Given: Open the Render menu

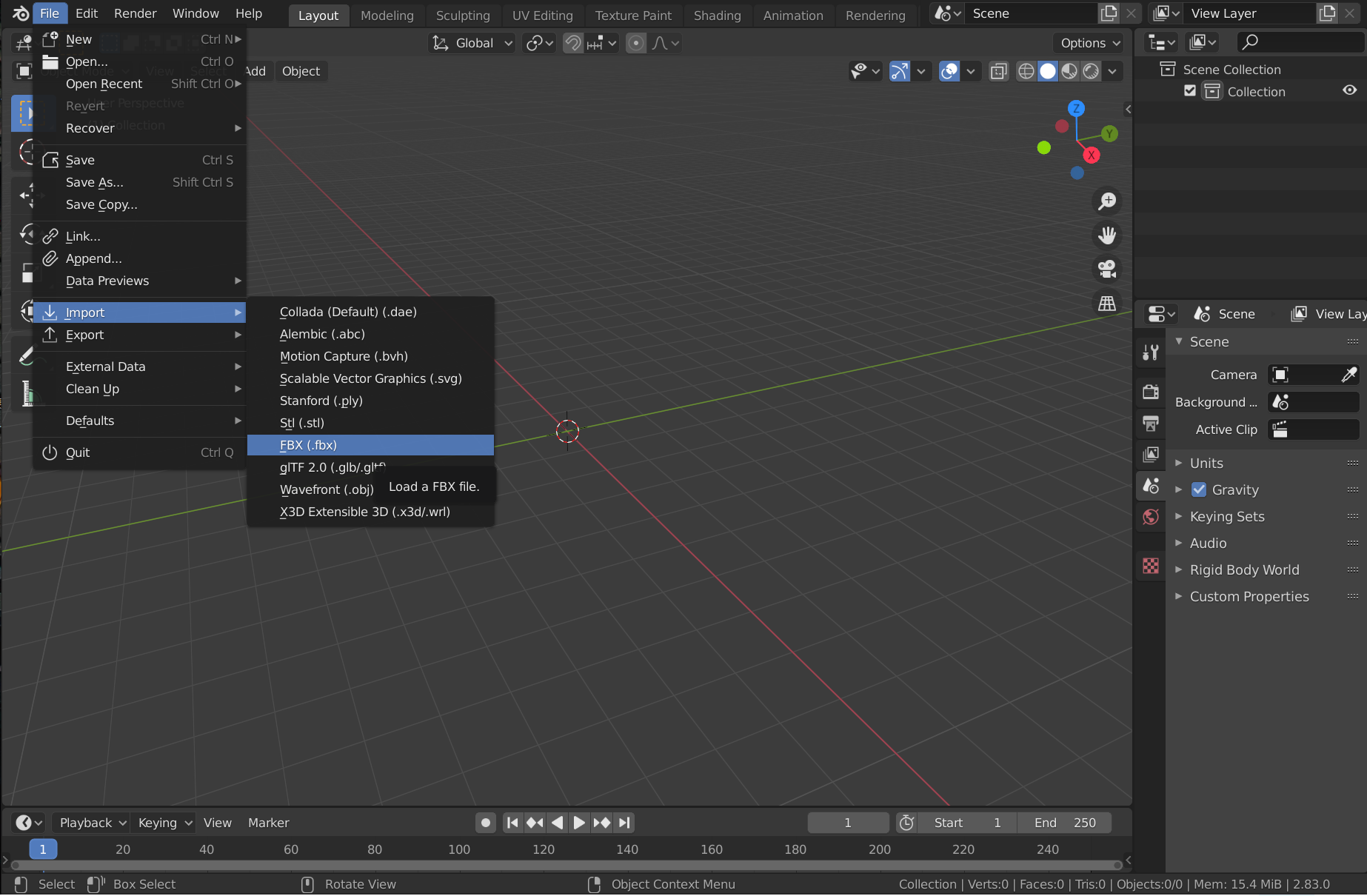Looking at the screenshot, I should (136, 13).
